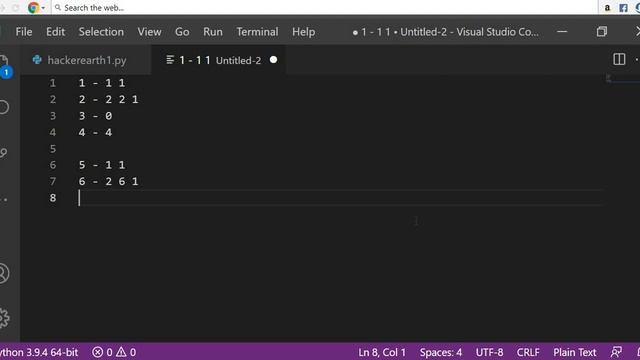This screenshot has height=360, width=640.
Task: Show additional views ellipsis in activity bar
Action: 4,200
